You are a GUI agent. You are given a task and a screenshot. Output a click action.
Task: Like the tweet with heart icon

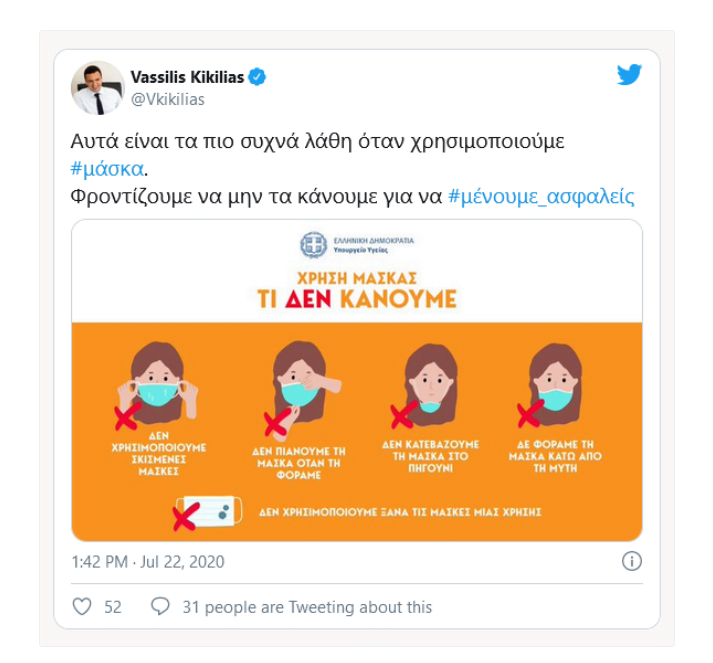[x=82, y=607]
